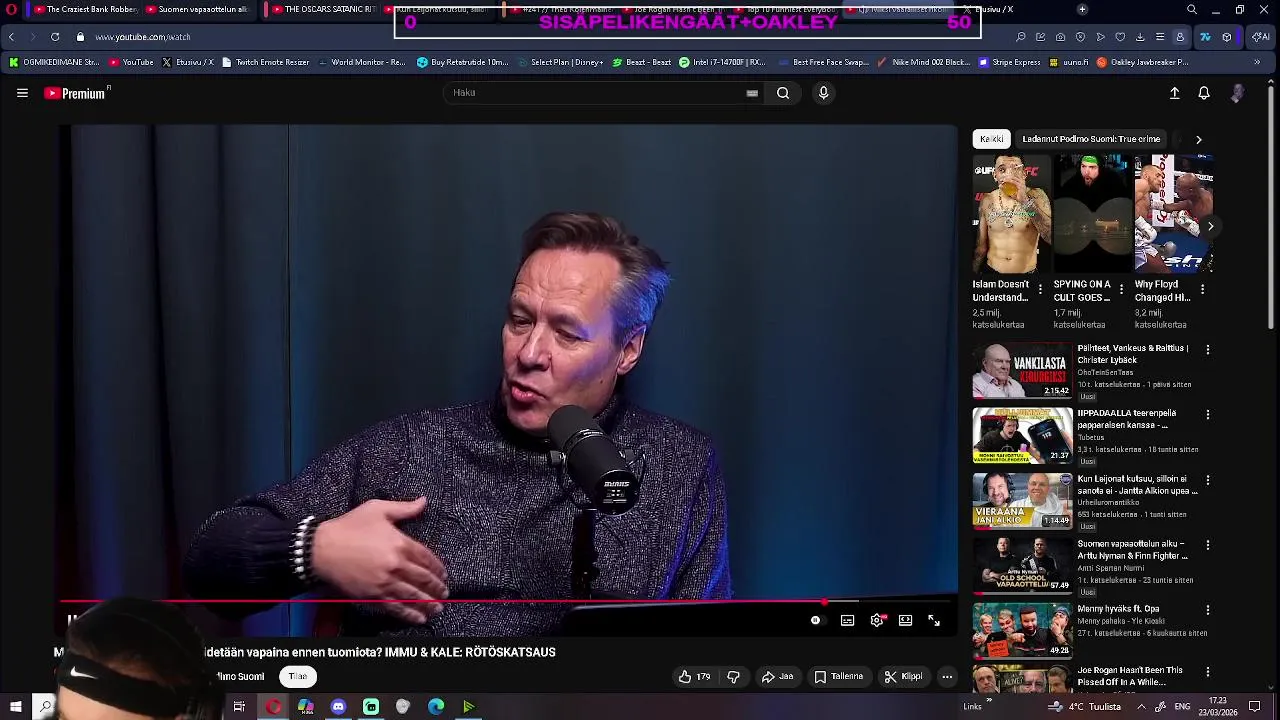Open more actions ellipsis below video
Image resolution: width=1280 pixels, height=720 pixels.
(x=947, y=677)
